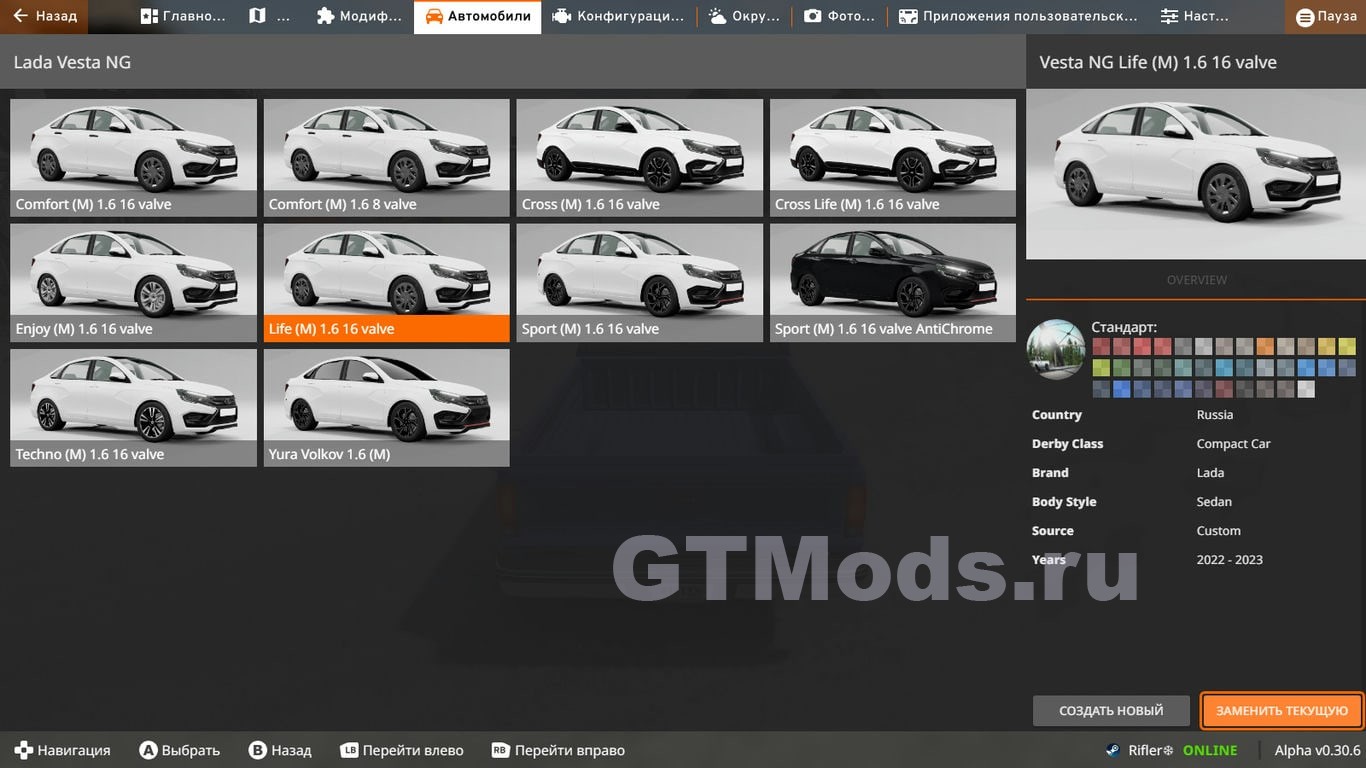The image size is (1366, 768).
Task: Click the Lada Vesta NG heading
Action: (72, 62)
